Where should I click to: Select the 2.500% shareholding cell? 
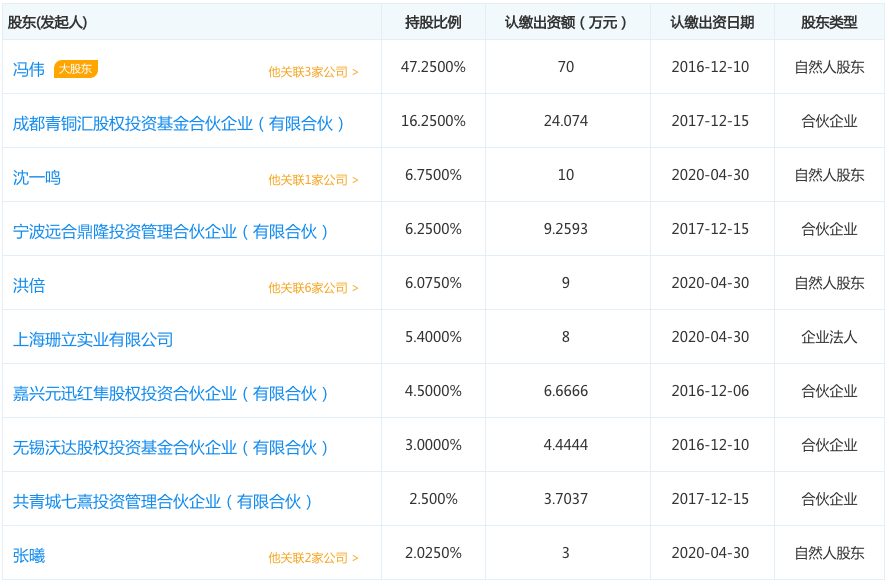point(433,499)
